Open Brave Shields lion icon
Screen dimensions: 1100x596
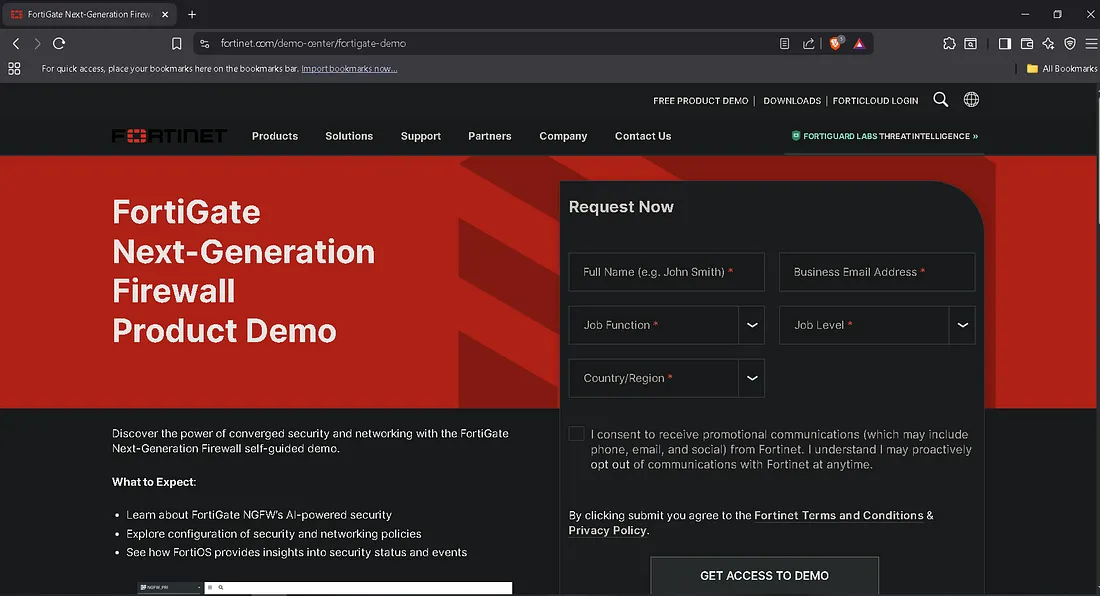[836, 43]
